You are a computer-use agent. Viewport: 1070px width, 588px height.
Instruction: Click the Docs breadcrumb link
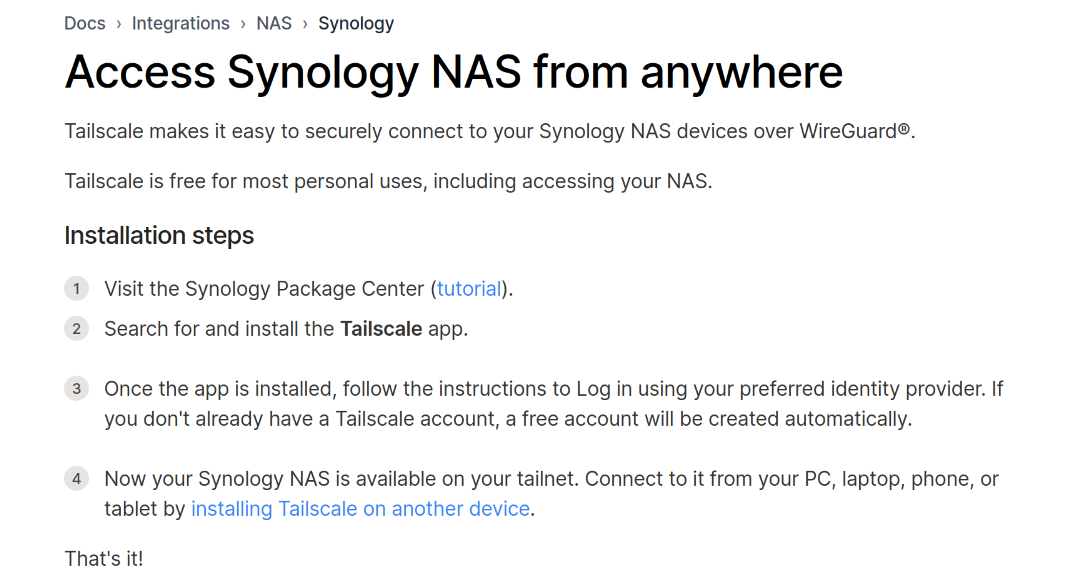point(85,23)
